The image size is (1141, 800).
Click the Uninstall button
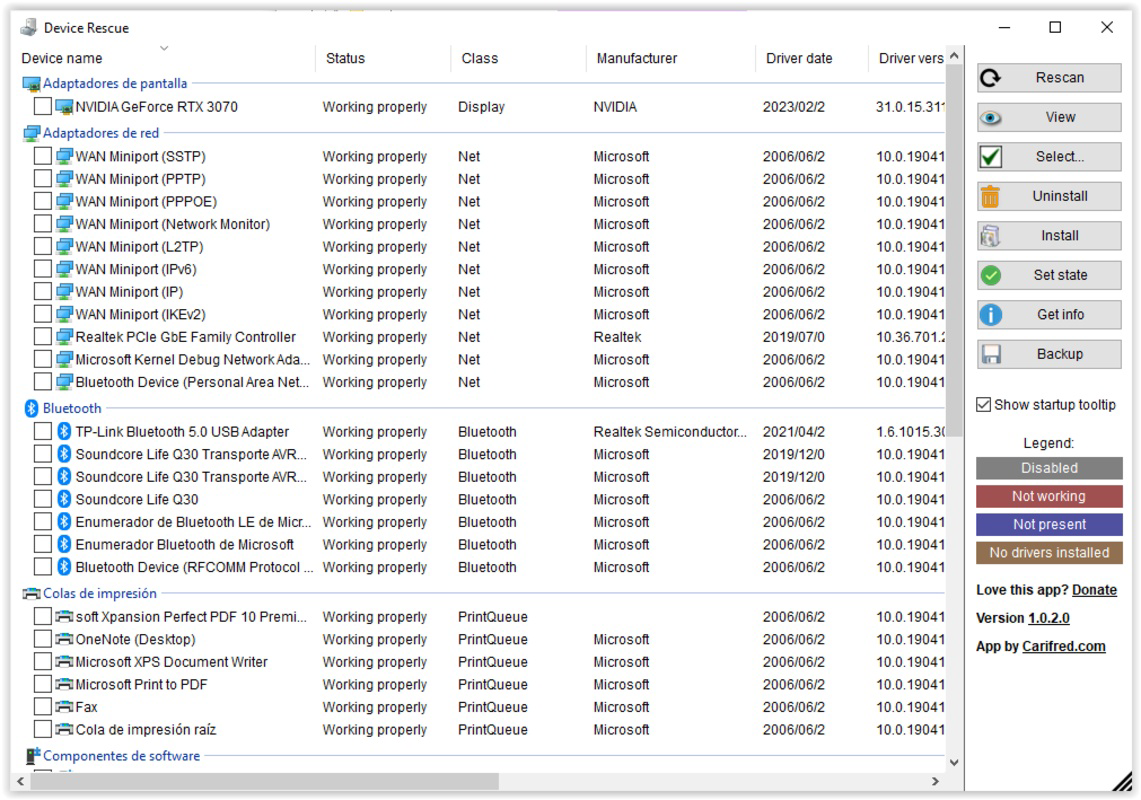tap(1049, 196)
